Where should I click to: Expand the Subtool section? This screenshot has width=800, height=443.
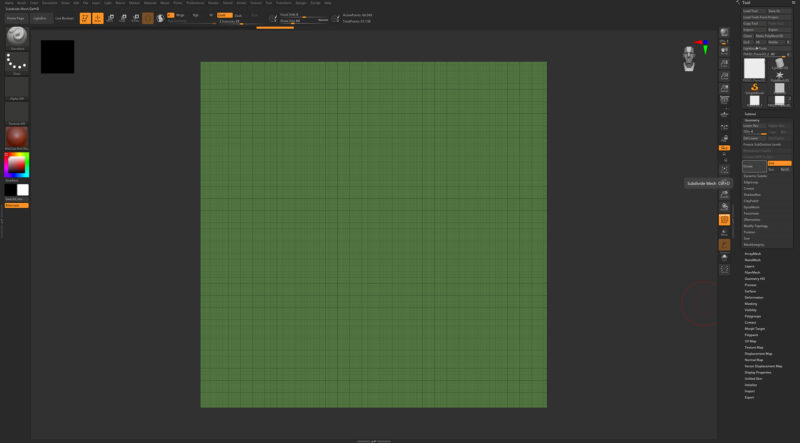click(751, 114)
